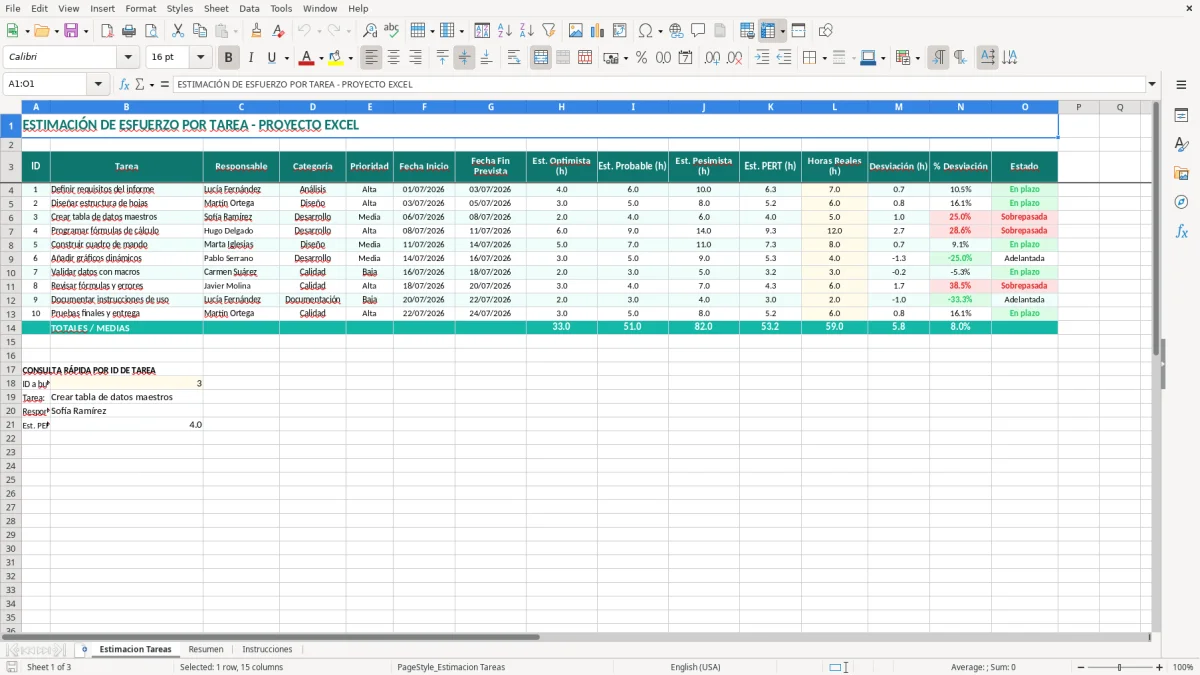
Task: Toggle Center Vertically alignment
Action: [464, 58]
